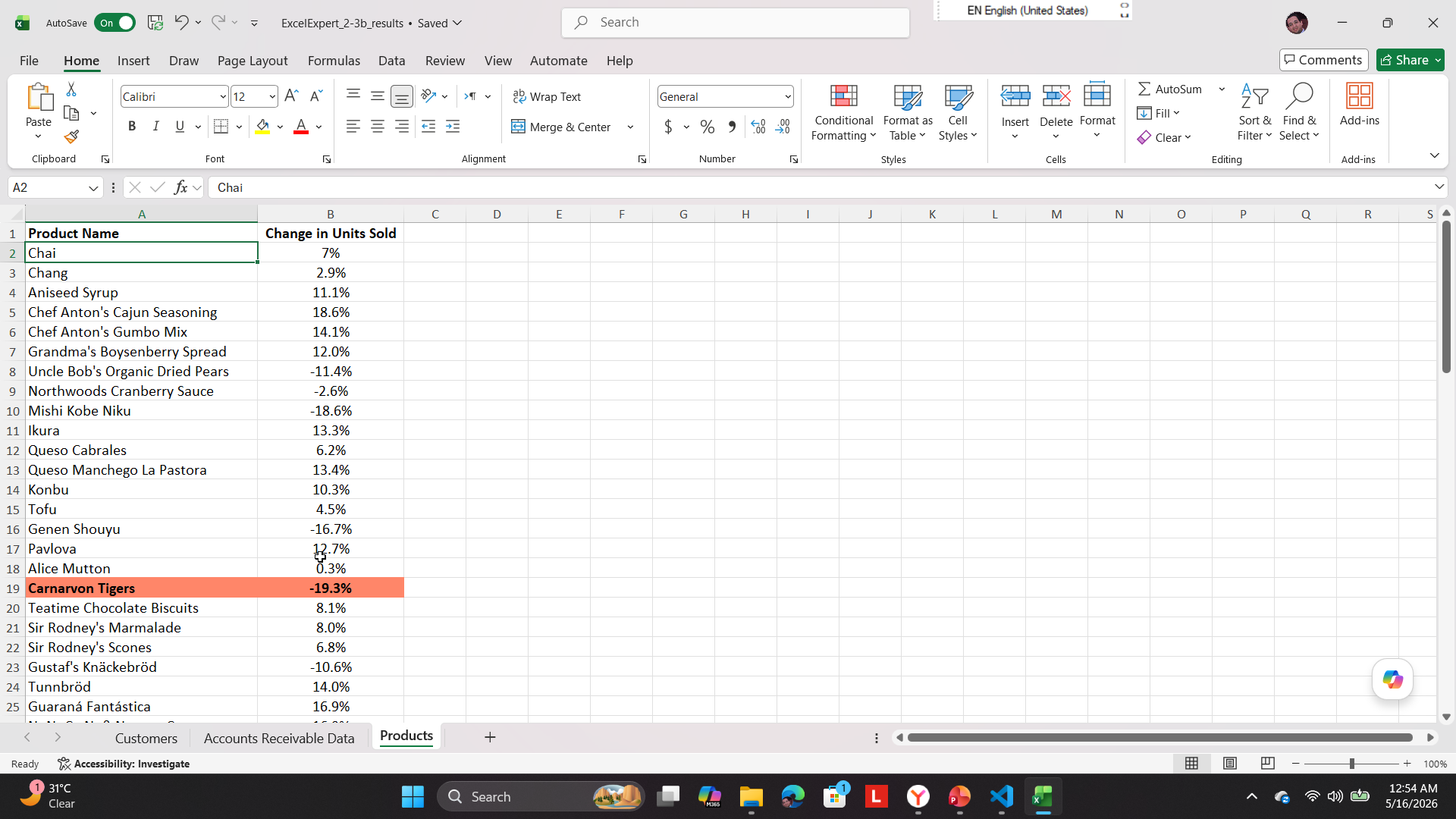Click the Share button
The image size is (1456, 819).
pyautogui.click(x=1410, y=60)
